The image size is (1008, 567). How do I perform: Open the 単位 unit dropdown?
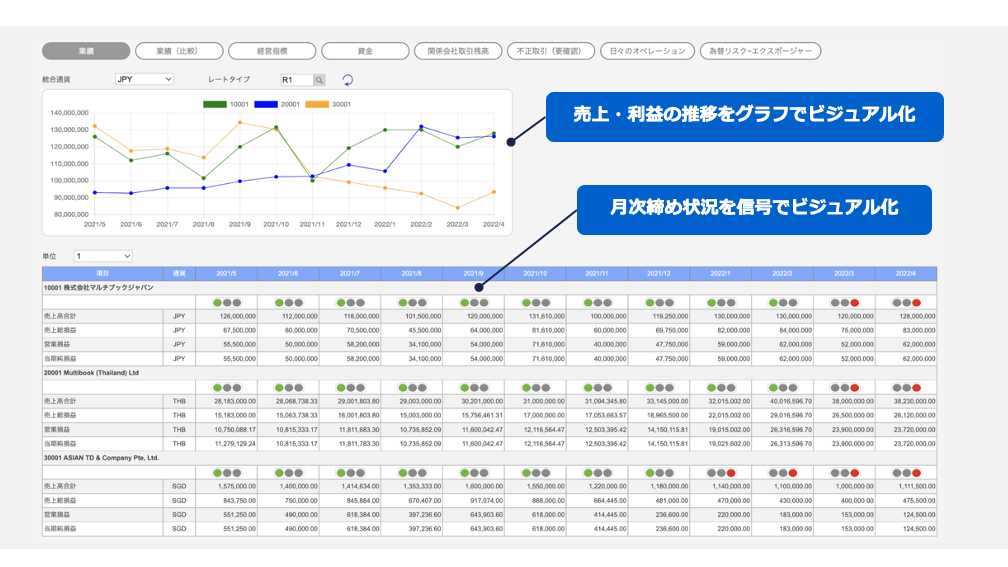coord(102,256)
